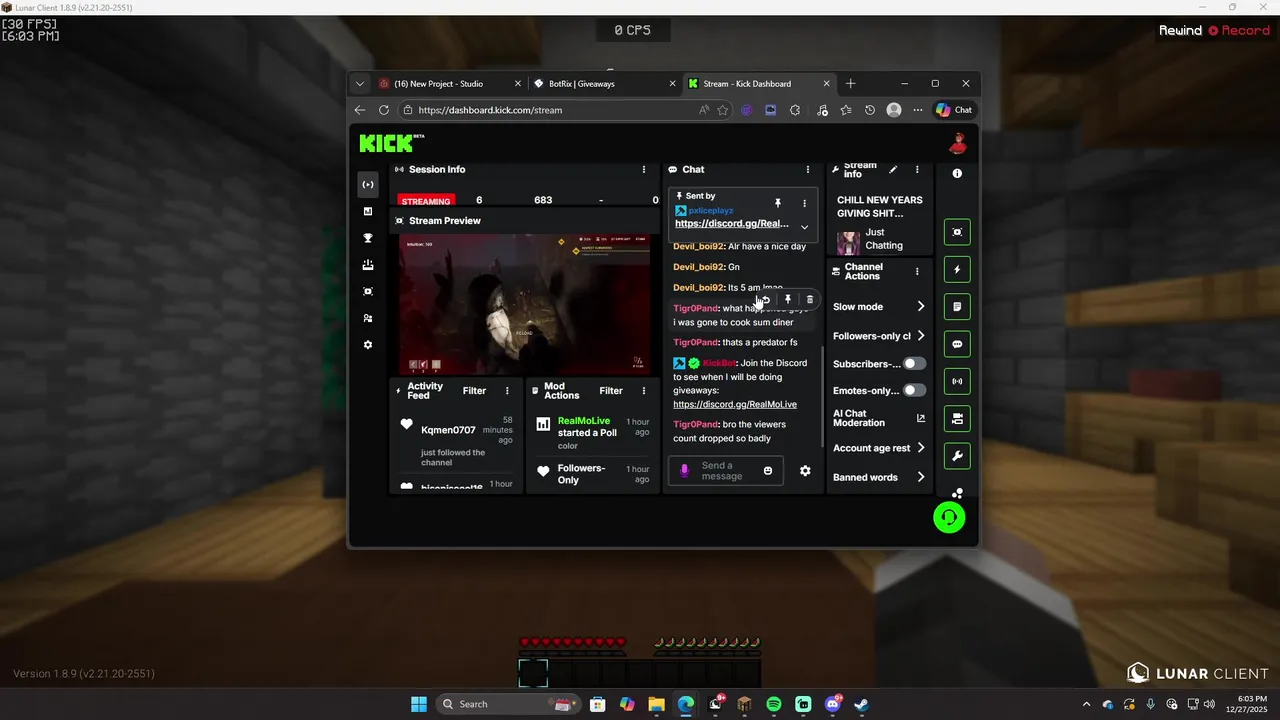Click Kqmen0707 in Activity Feed

448,430
